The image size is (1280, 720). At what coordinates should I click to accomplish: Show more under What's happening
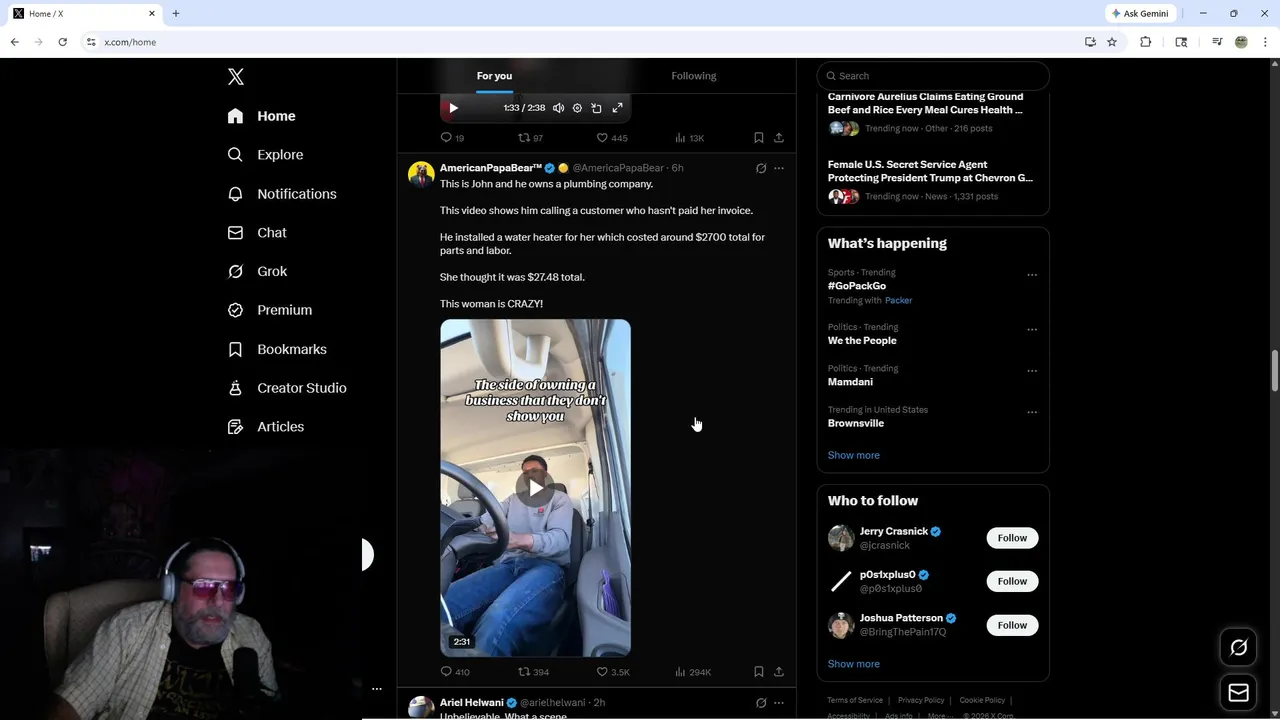pos(853,455)
